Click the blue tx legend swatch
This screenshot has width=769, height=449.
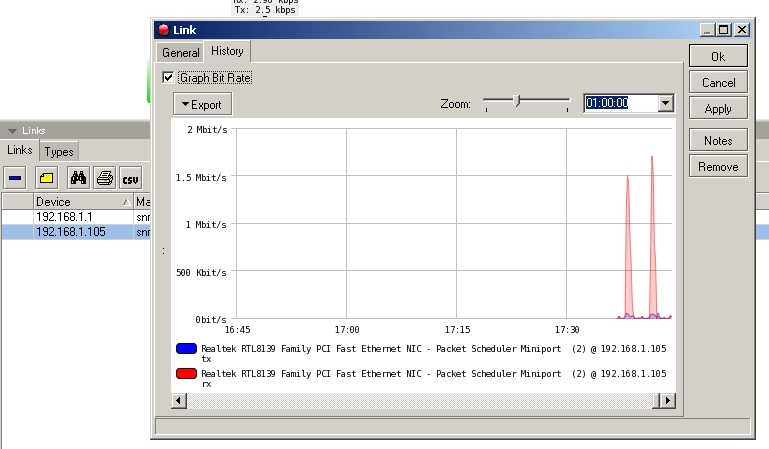pyautogui.click(x=186, y=349)
